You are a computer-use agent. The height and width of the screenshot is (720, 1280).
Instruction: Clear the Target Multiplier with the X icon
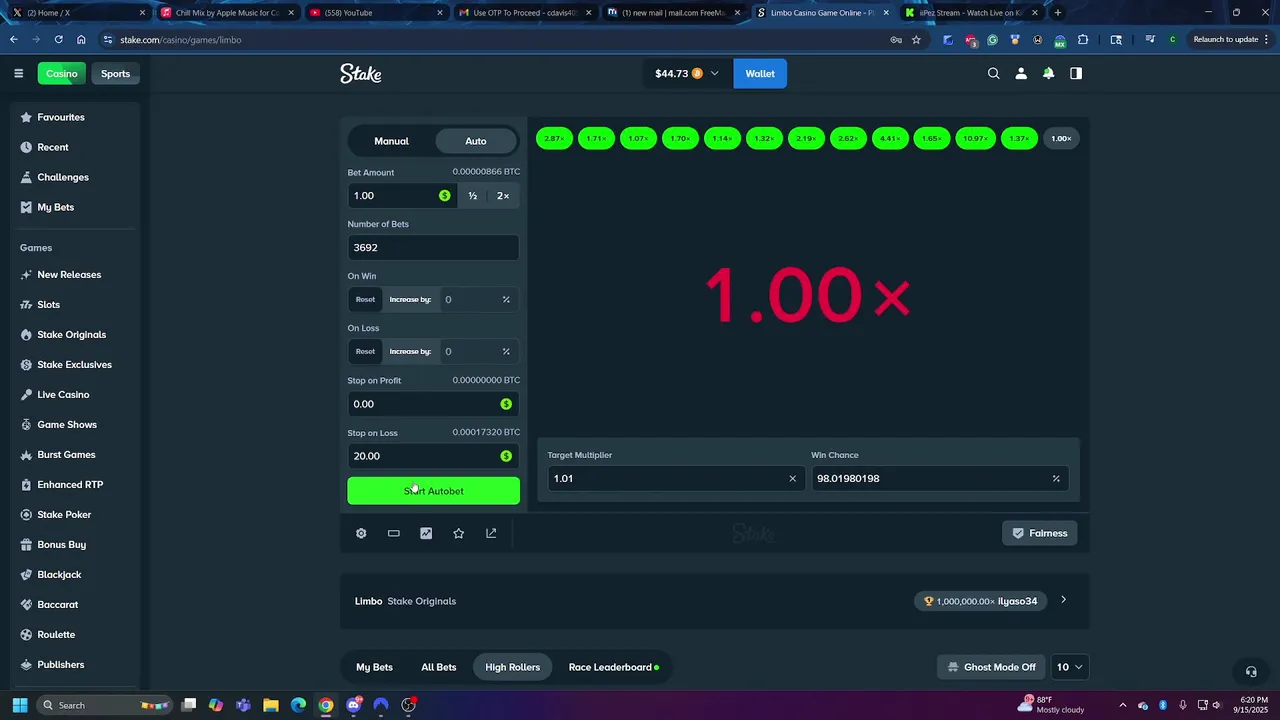click(x=793, y=478)
